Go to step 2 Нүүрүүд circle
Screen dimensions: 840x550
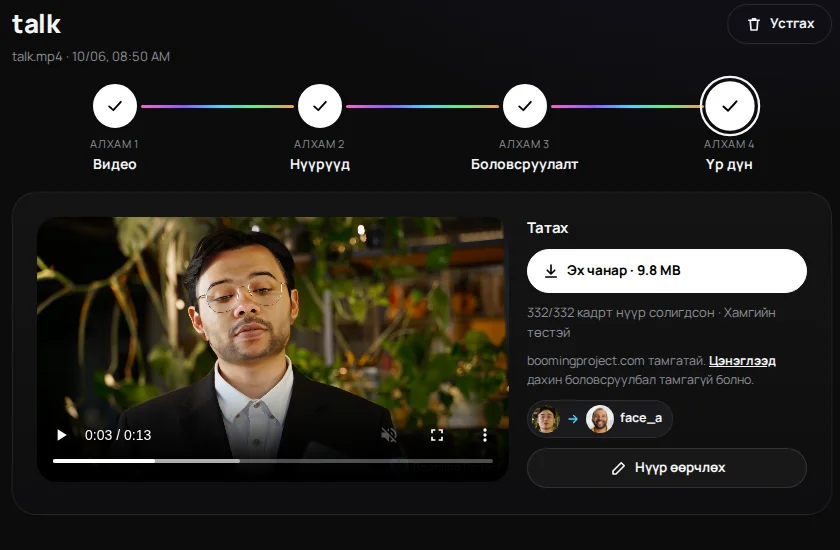point(320,106)
